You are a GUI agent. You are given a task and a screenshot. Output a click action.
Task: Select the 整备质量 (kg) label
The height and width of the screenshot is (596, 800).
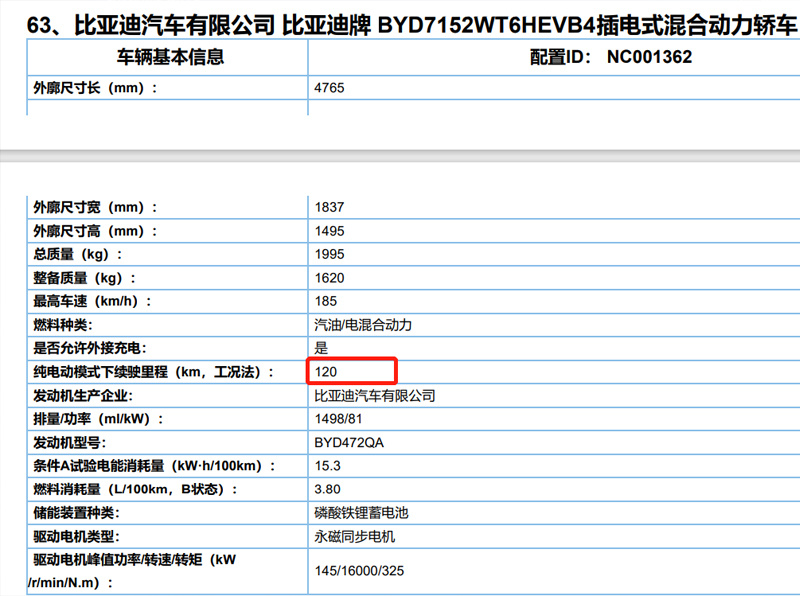(x=84, y=278)
